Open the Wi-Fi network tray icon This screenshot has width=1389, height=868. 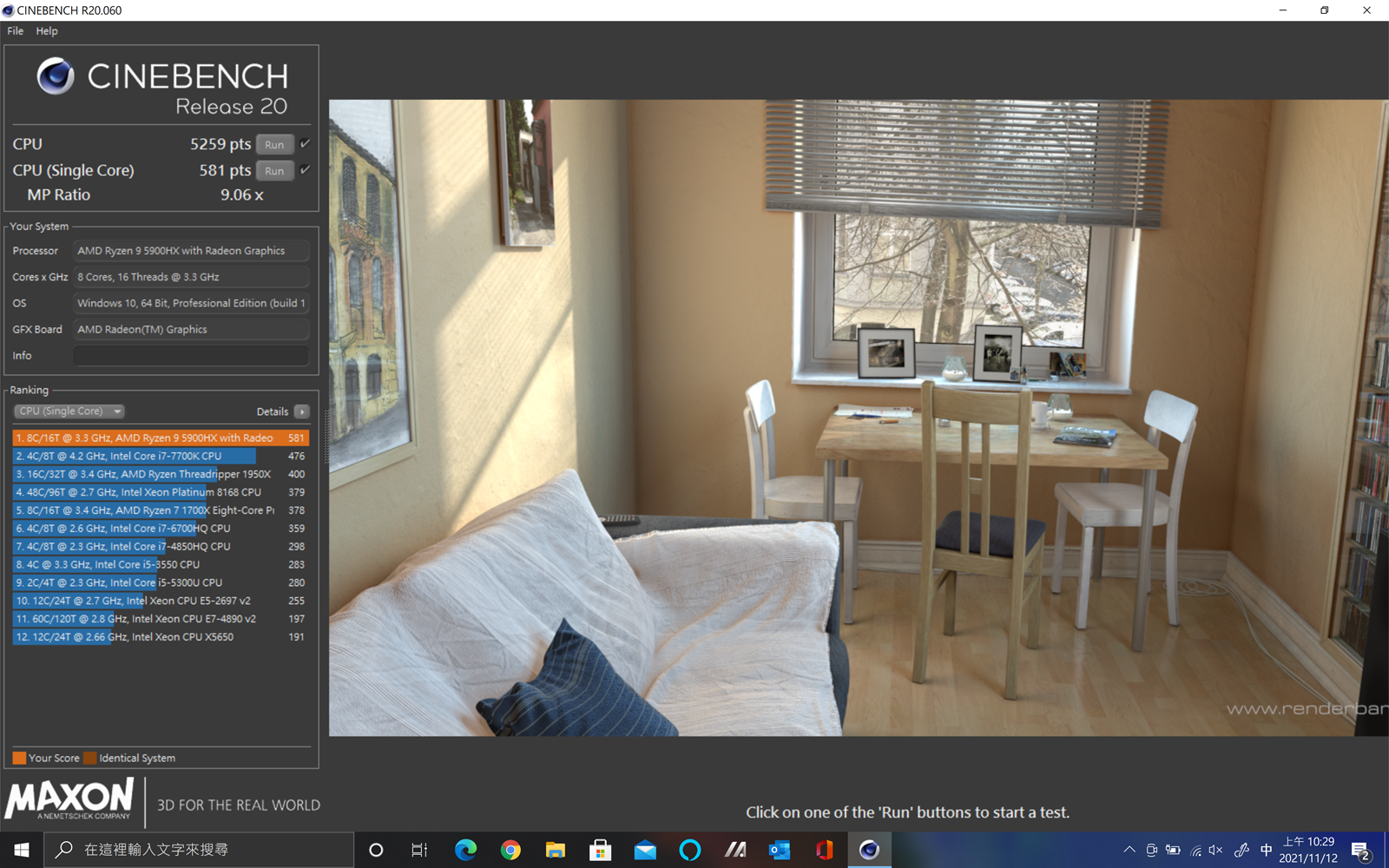1195,851
